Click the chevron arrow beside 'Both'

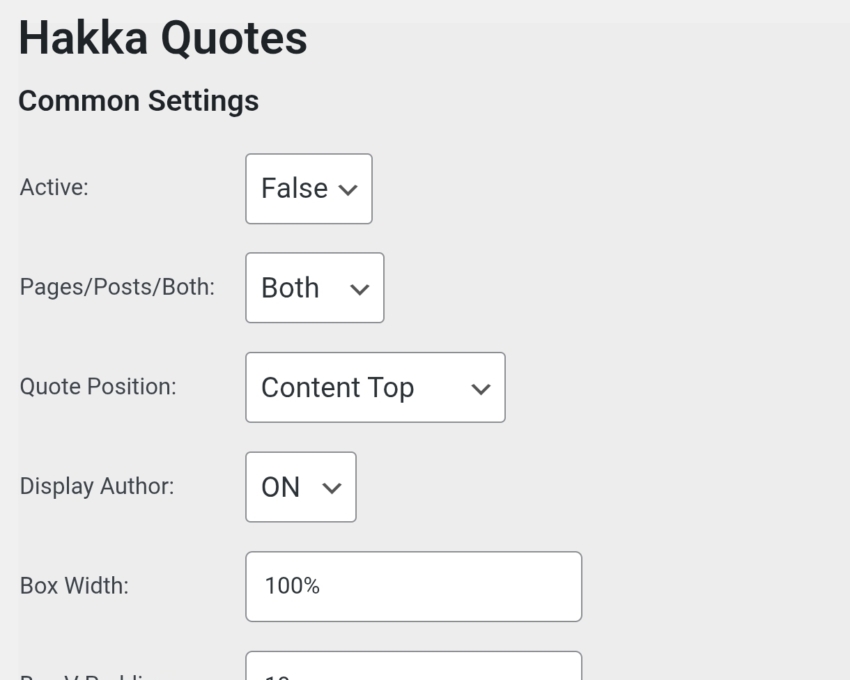coord(359,289)
